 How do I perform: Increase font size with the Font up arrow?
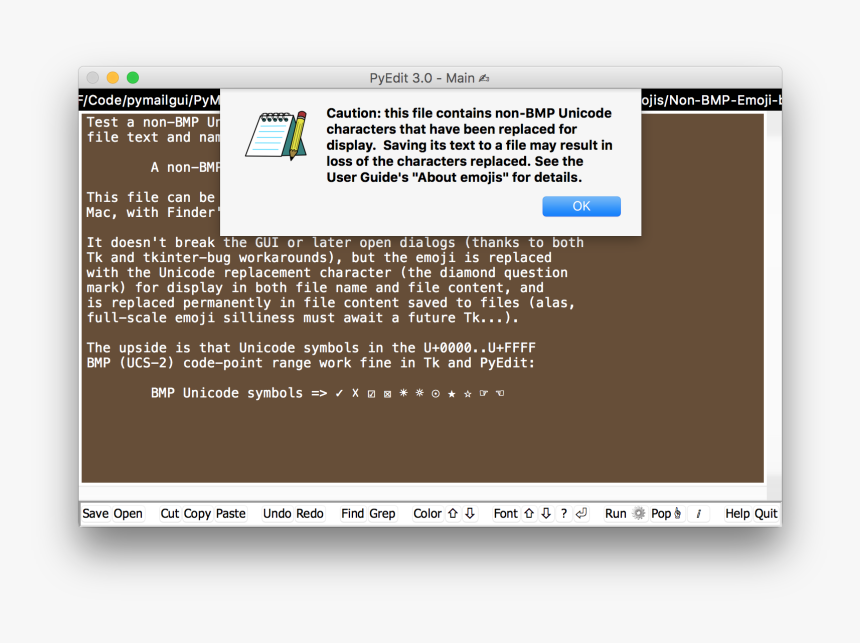pos(528,513)
